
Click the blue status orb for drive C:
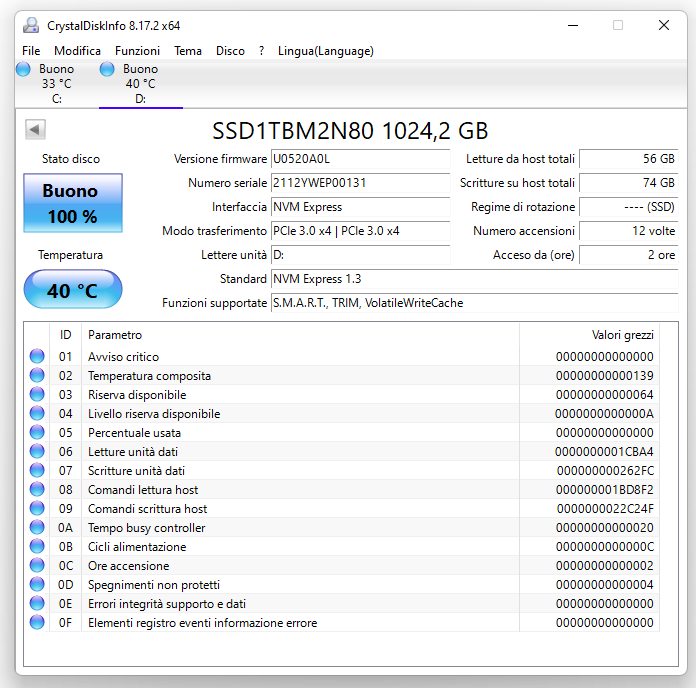[23, 69]
